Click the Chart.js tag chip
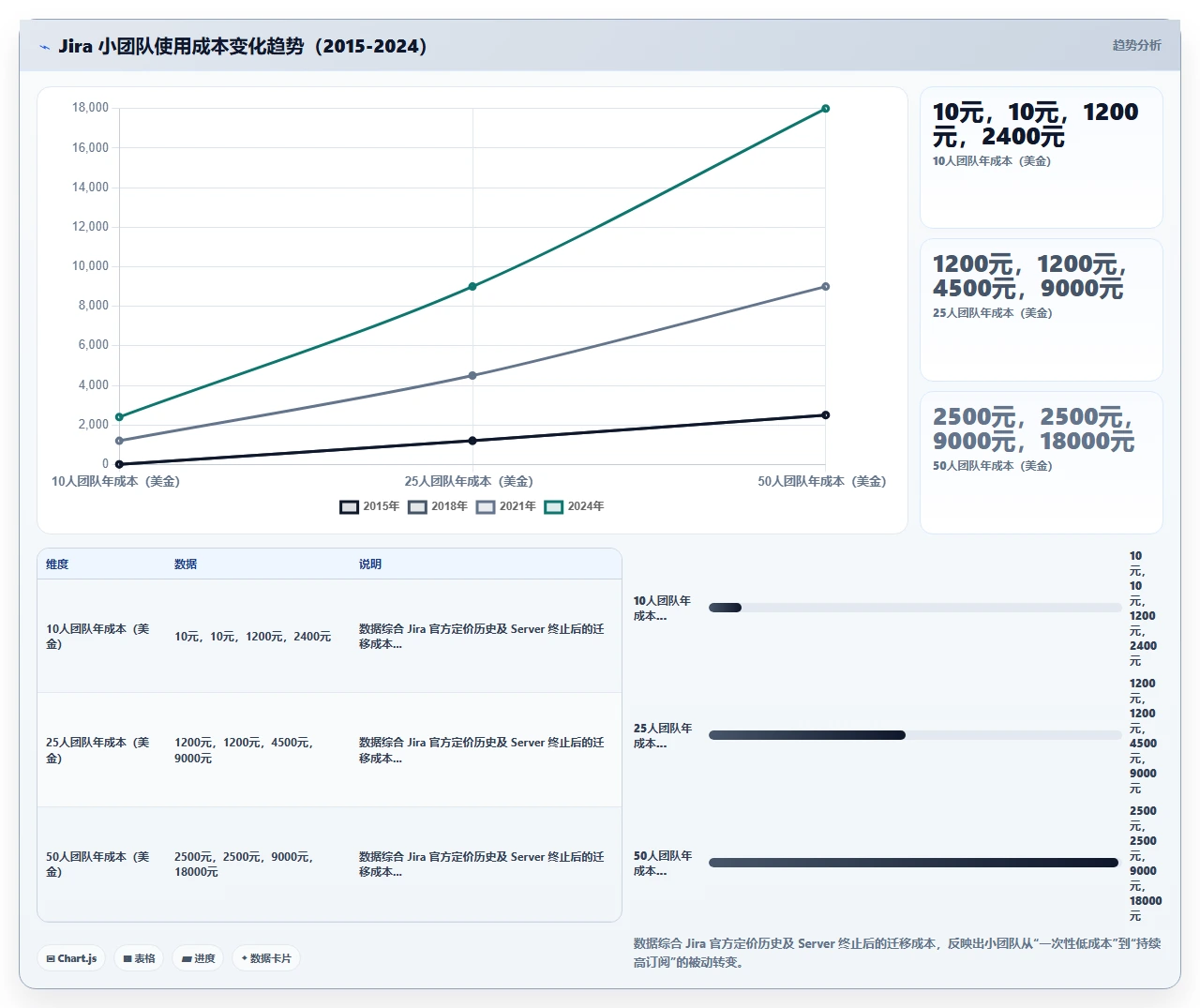This screenshot has height=1008, width=1200. click(x=71, y=958)
